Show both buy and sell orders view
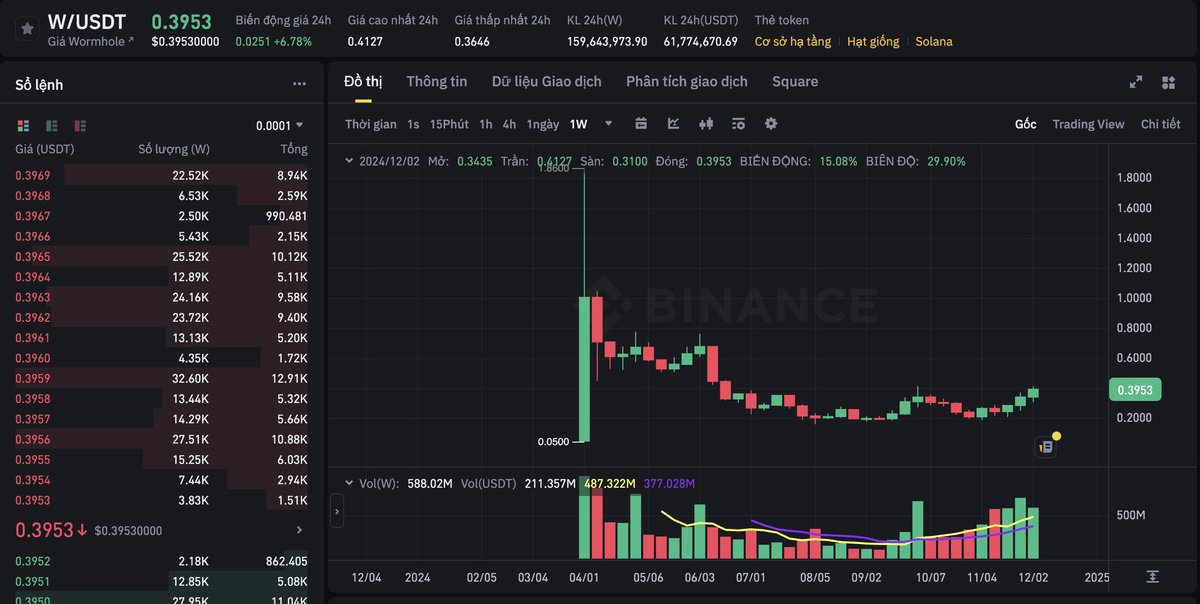 pos(23,125)
